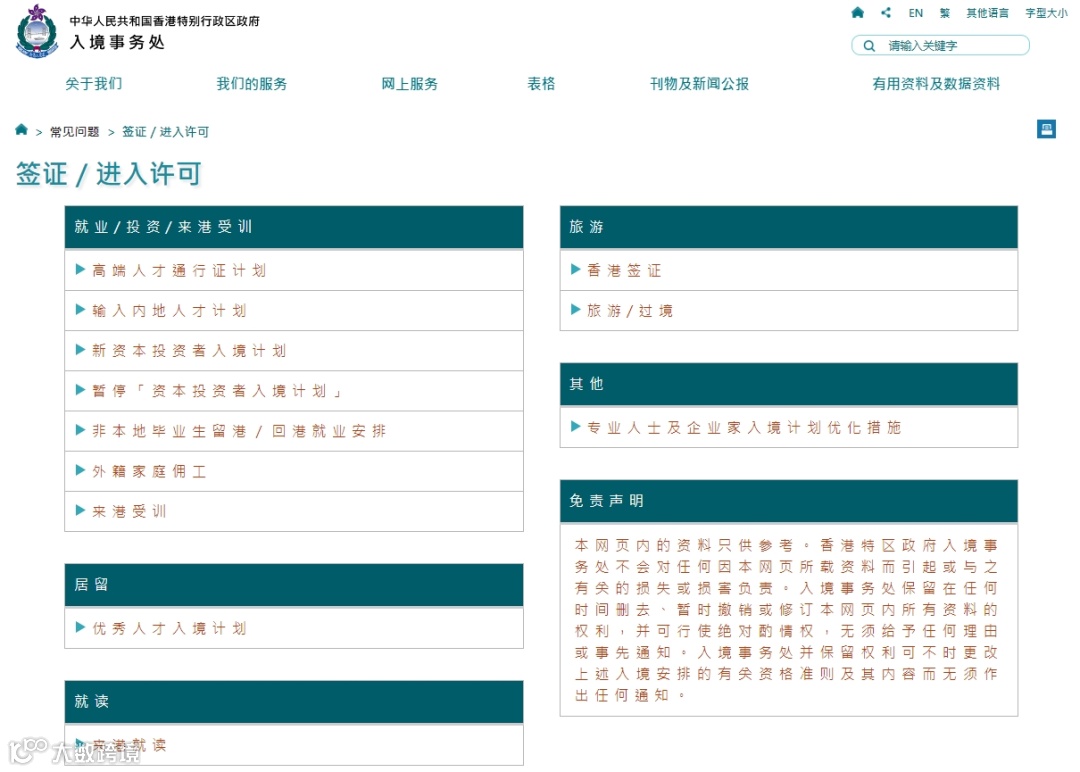Expand 高端人才通行证计划 item
Screen dimensions: 1080x772
[294, 270]
